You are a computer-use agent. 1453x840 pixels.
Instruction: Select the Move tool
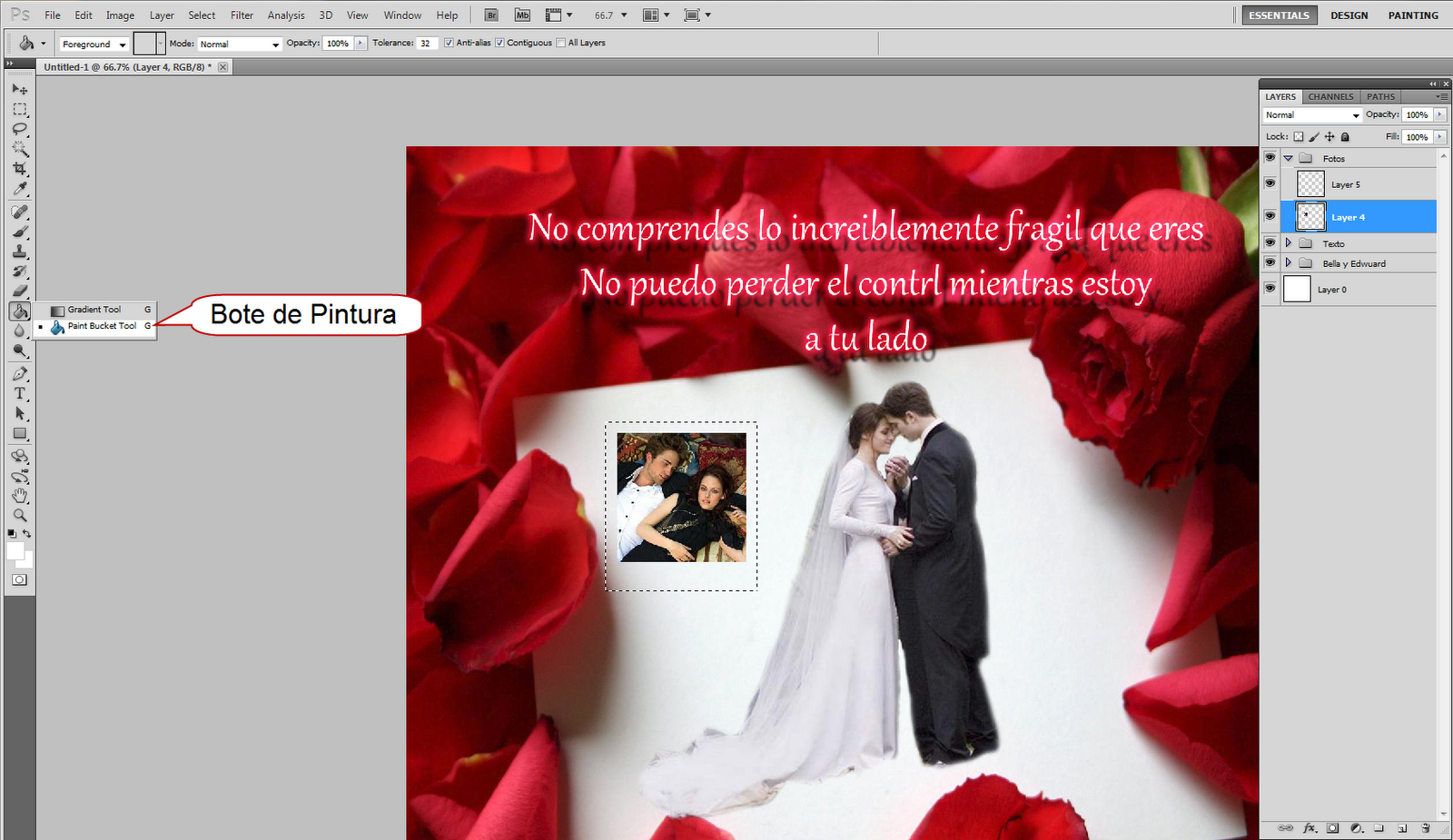pyautogui.click(x=19, y=89)
